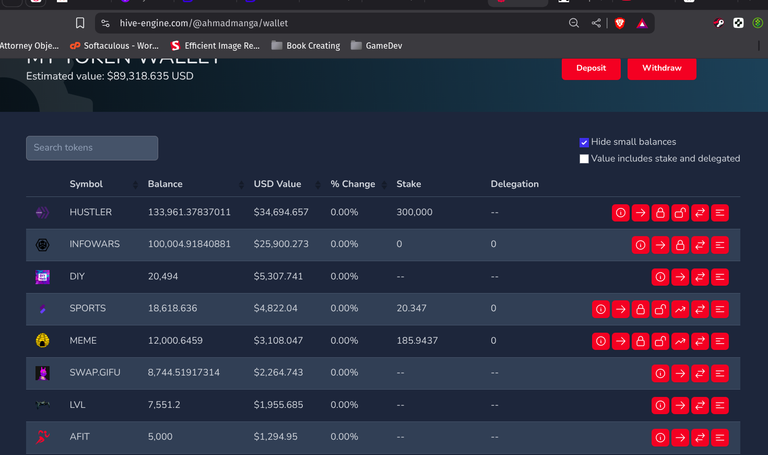Click the red Deposit button
The height and width of the screenshot is (455, 768).
coord(591,68)
